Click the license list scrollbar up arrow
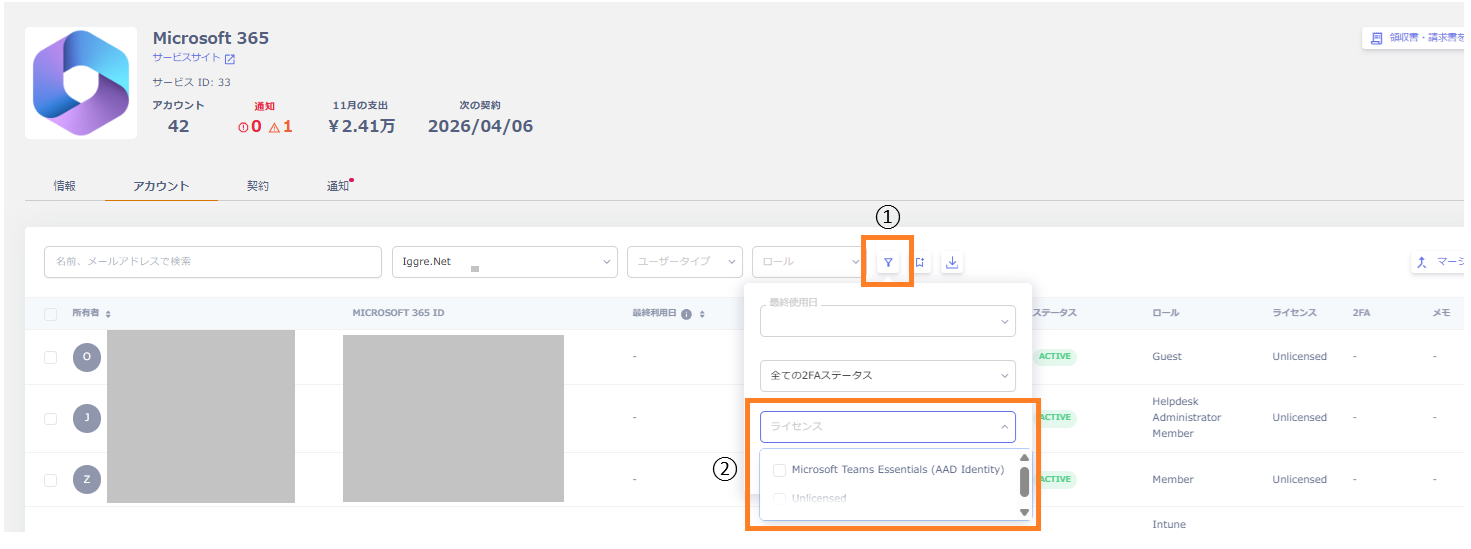 (x=1024, y=458)
